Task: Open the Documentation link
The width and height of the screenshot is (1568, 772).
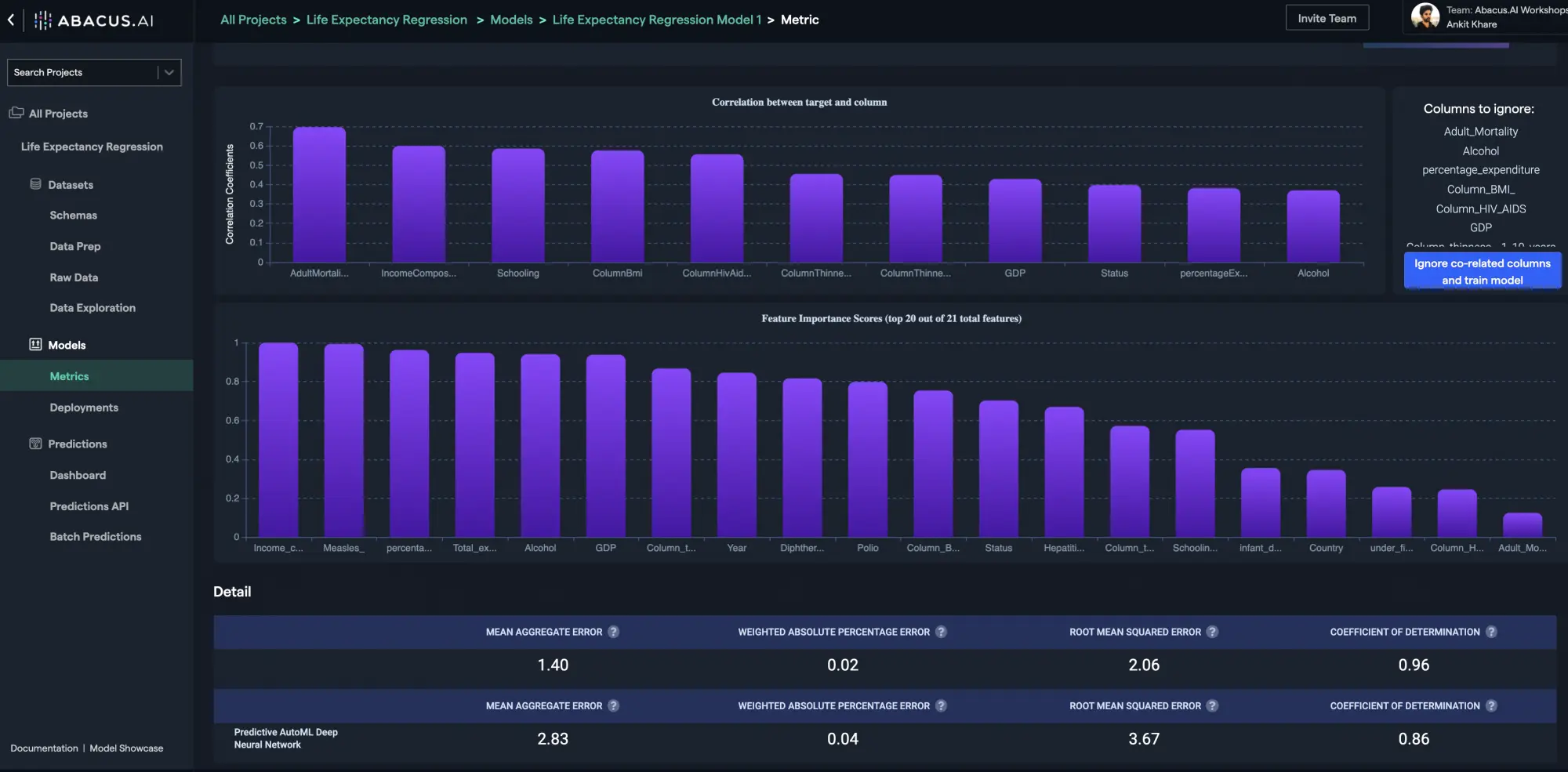Action: (44, 748)
